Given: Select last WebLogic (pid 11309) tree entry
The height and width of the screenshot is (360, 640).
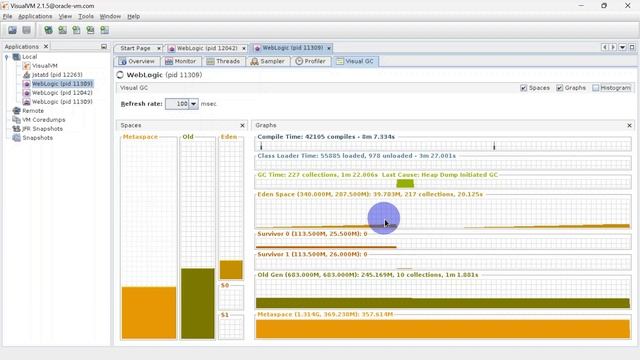Looking at the screenshot, I should coord(62,102).
